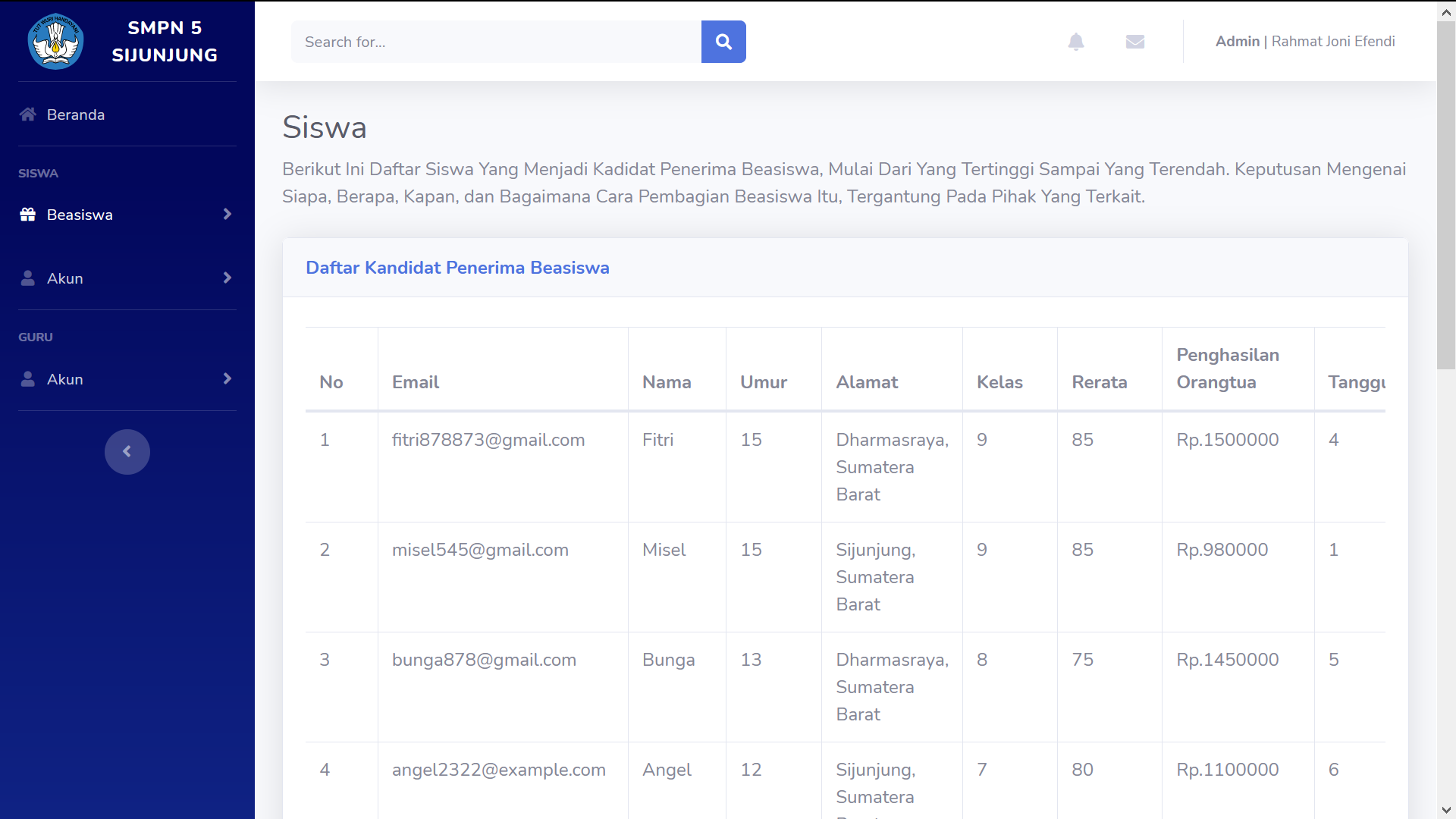Image resolution: width=1456 pixels, height=819 pixels.
Task: Open the notifications bell icon
Action: (x=1075, y=42)
